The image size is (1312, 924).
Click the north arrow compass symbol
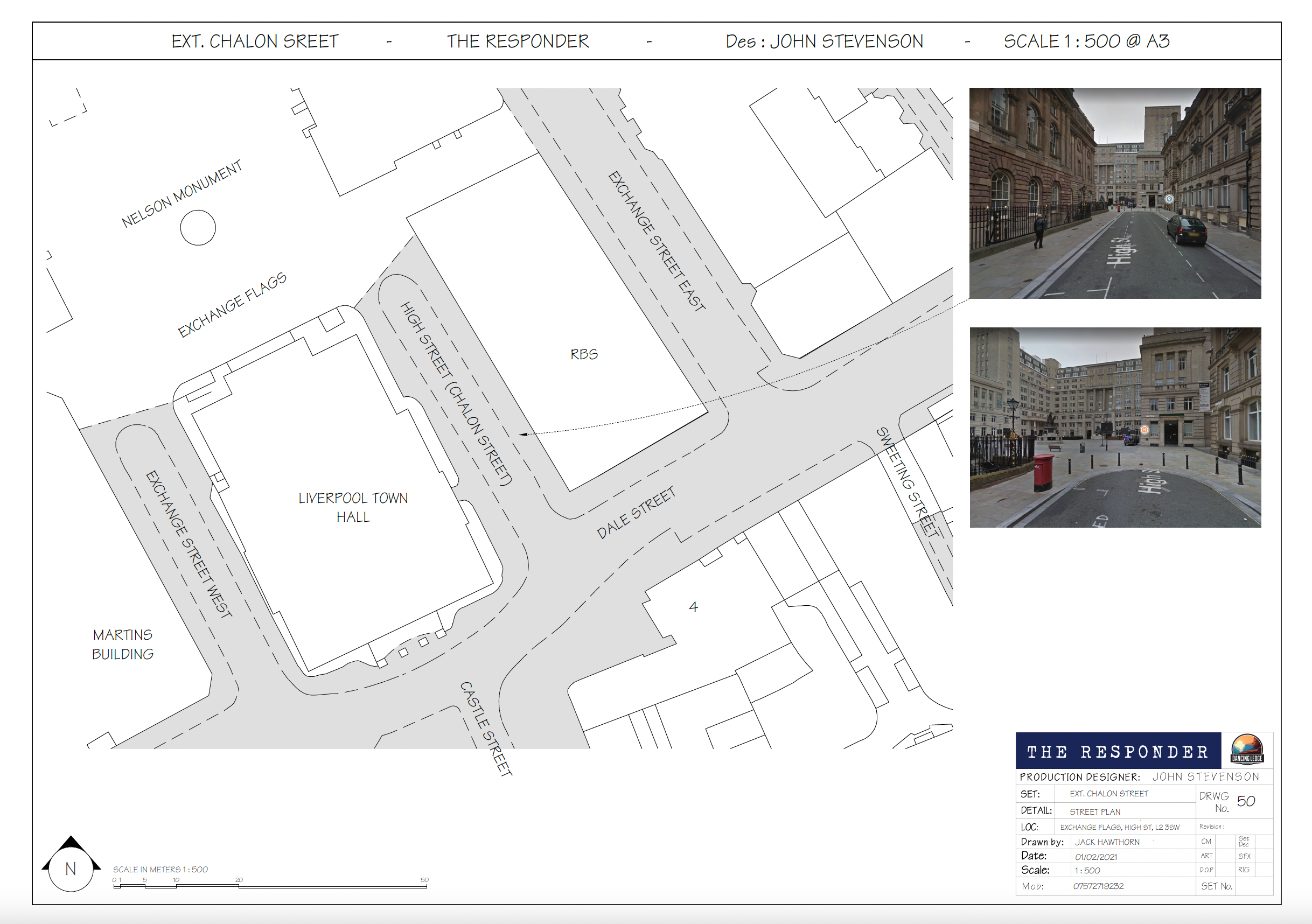(x=71, y=864)
